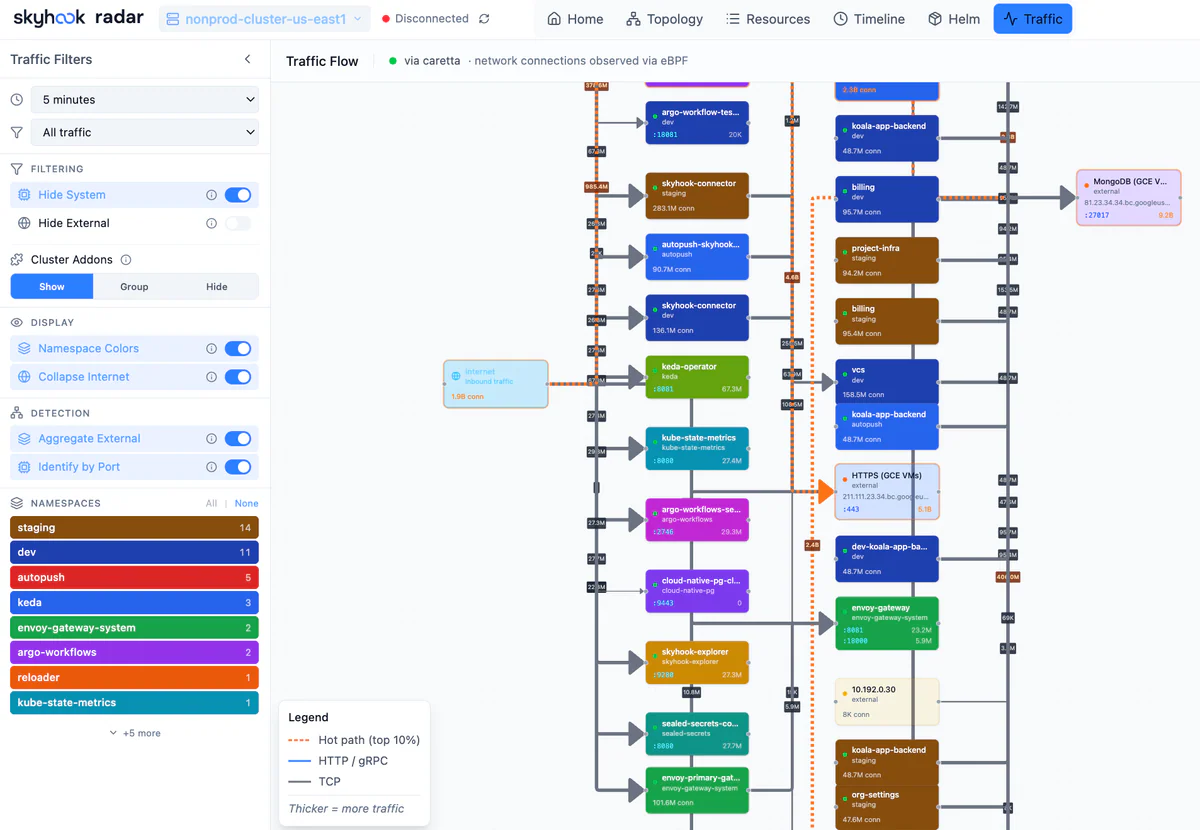Click the Cluster Addons info icon
The image size is (1200, 830).
pyautogui.click(x=126, y=260)
